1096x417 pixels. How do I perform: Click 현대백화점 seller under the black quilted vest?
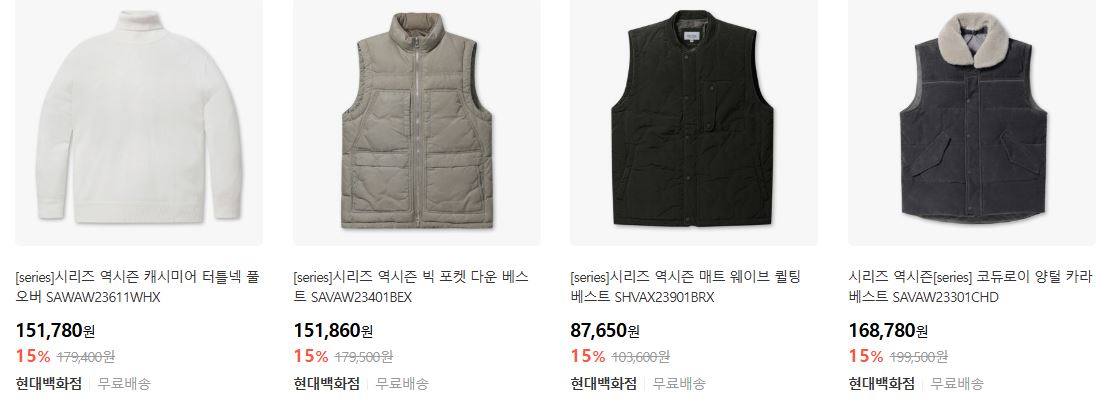pyautogui.click(x=603, y=383)
